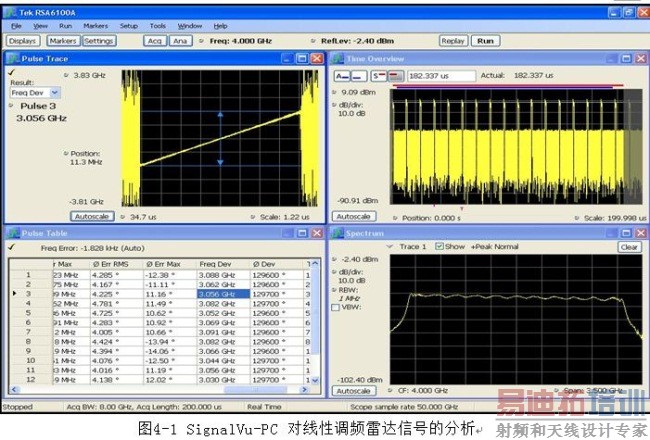The width and height of the screenshot is (650, 440).
Task: Autoscale the Spectrum display
Action: 354,391
